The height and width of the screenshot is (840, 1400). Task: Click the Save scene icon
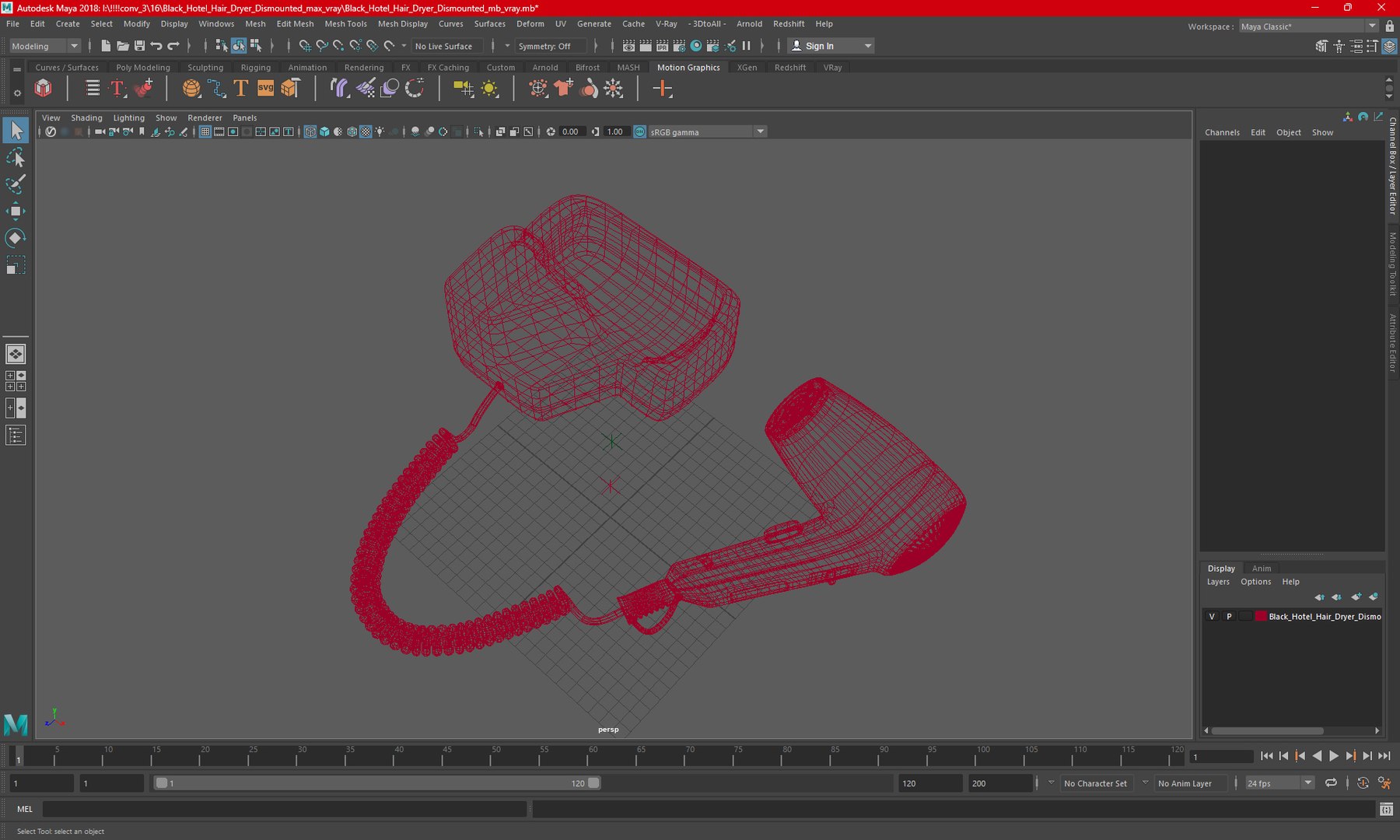(139, 46)
